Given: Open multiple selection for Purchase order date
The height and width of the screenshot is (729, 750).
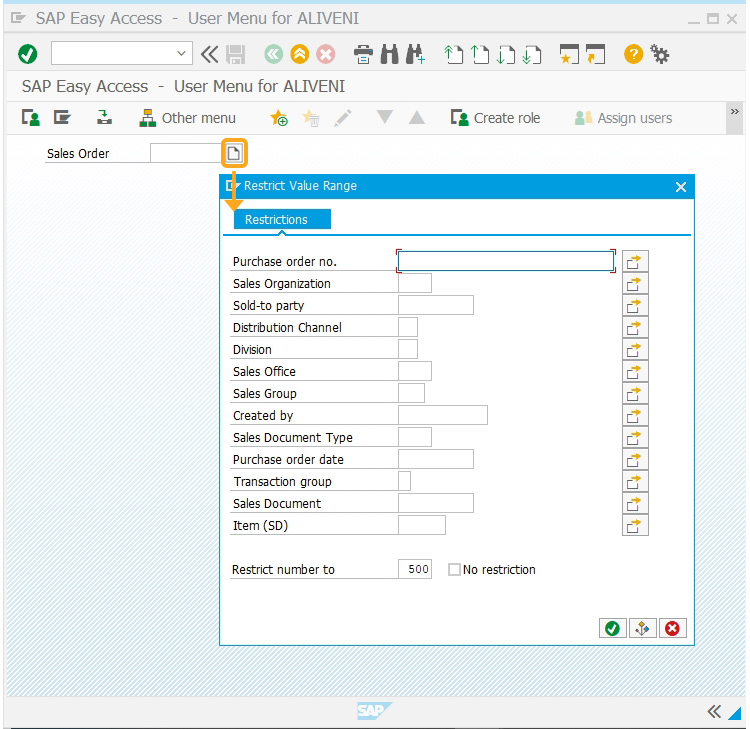Looking at the screenshot, I should pos(635,460).
